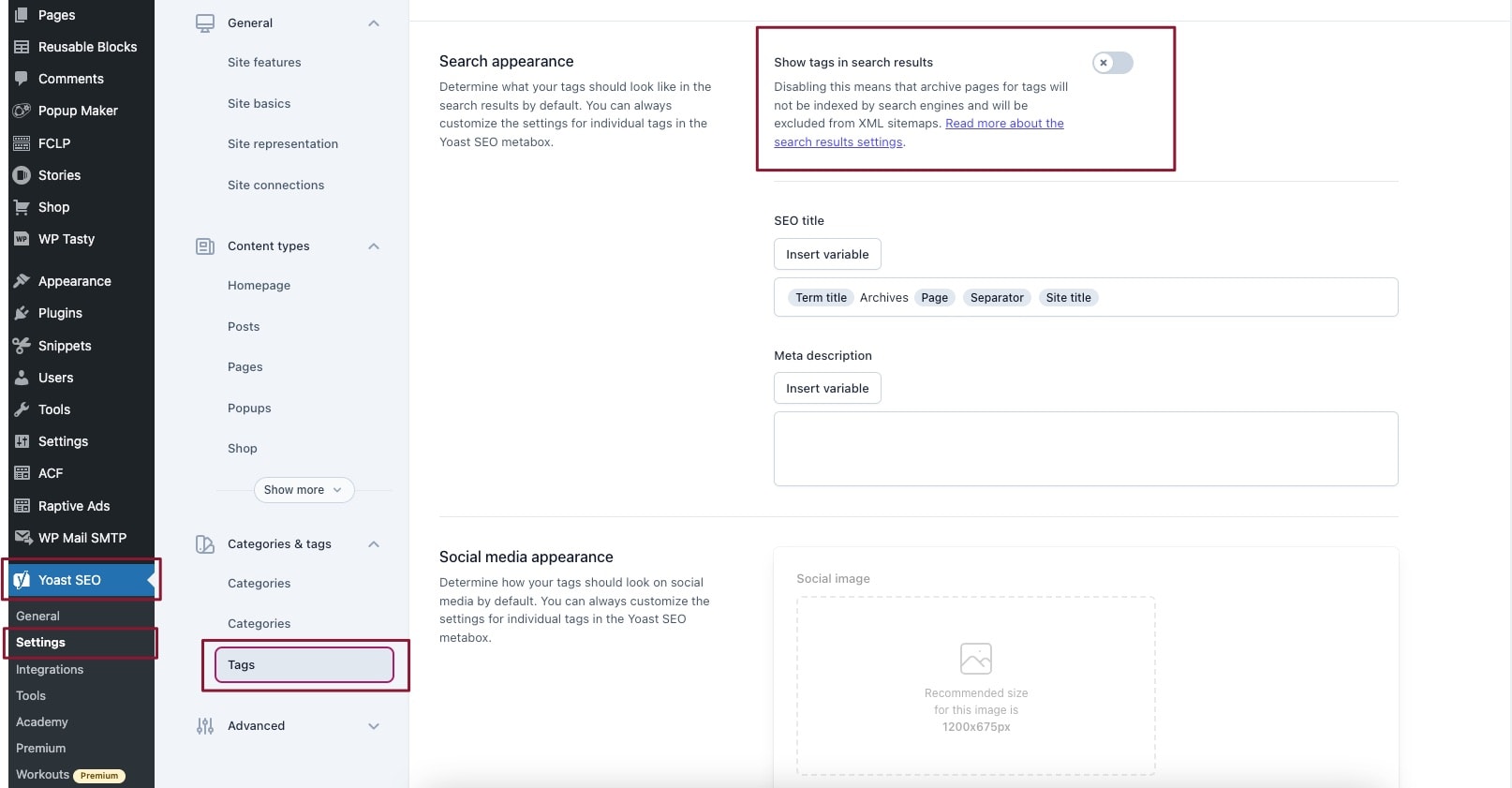This screenshot has width=1512, height=788.
Task: Click the Separator variable tag
Action: 997,298
